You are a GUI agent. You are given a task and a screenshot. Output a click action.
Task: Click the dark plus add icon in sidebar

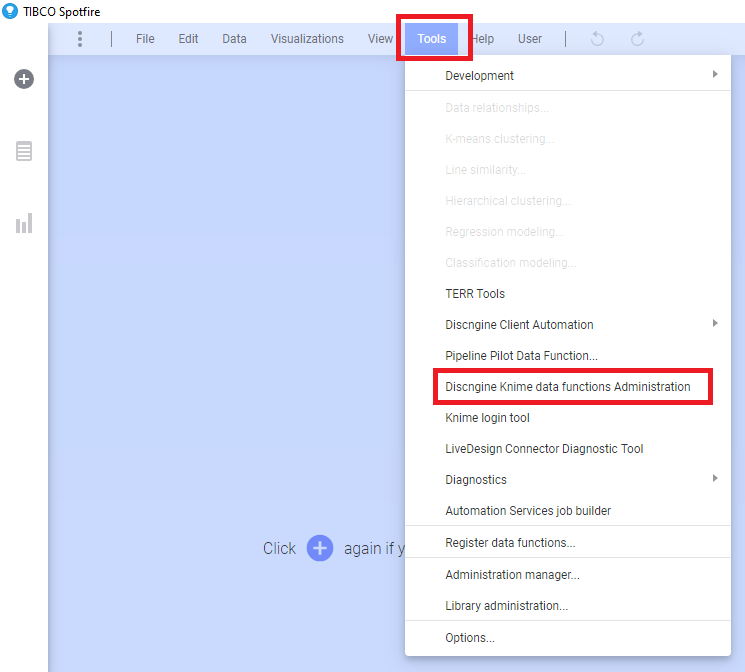pos(24,79)
